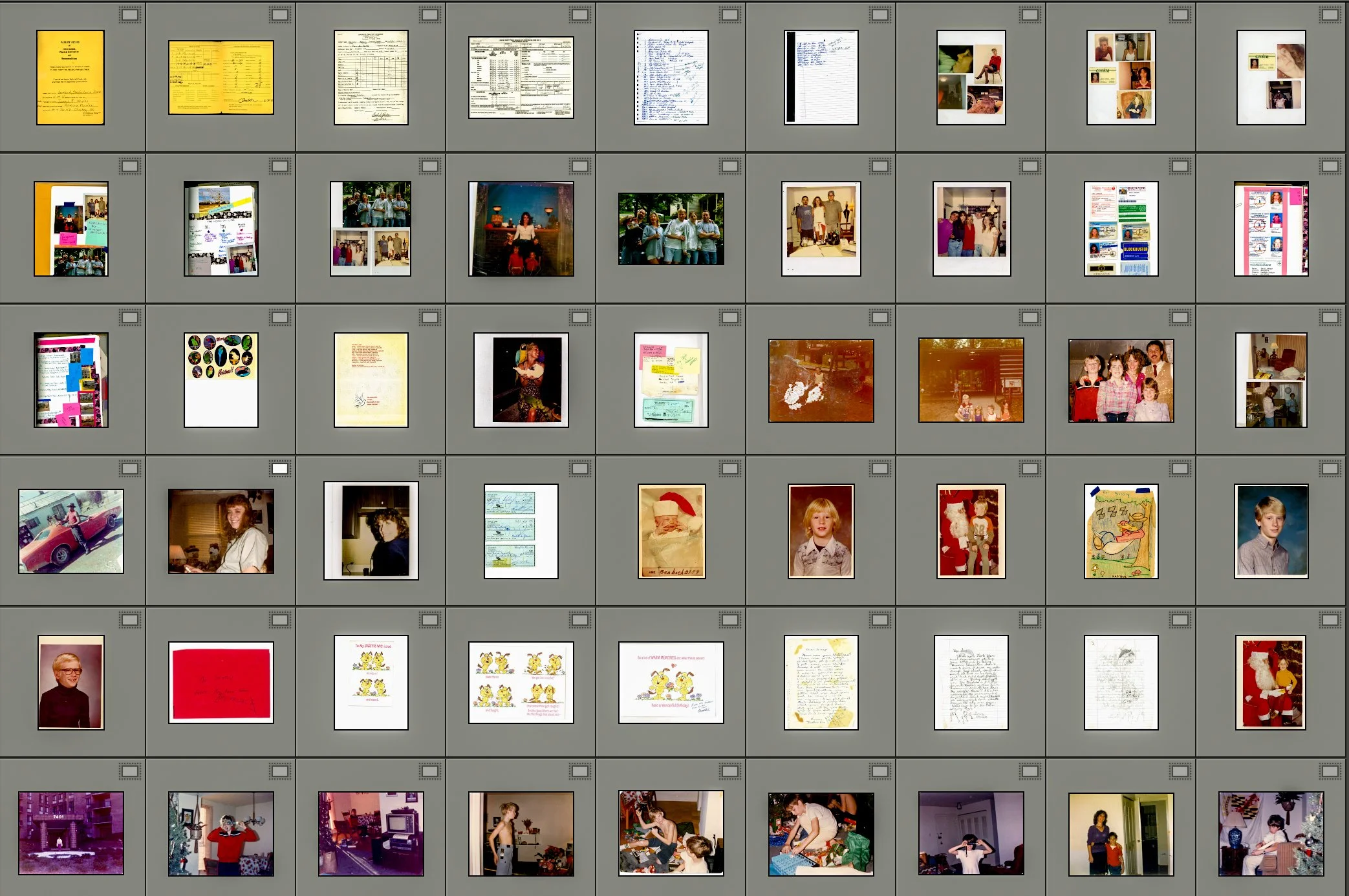
Task: Click the badge icon above the parrot woman photo
Action: 580,317
